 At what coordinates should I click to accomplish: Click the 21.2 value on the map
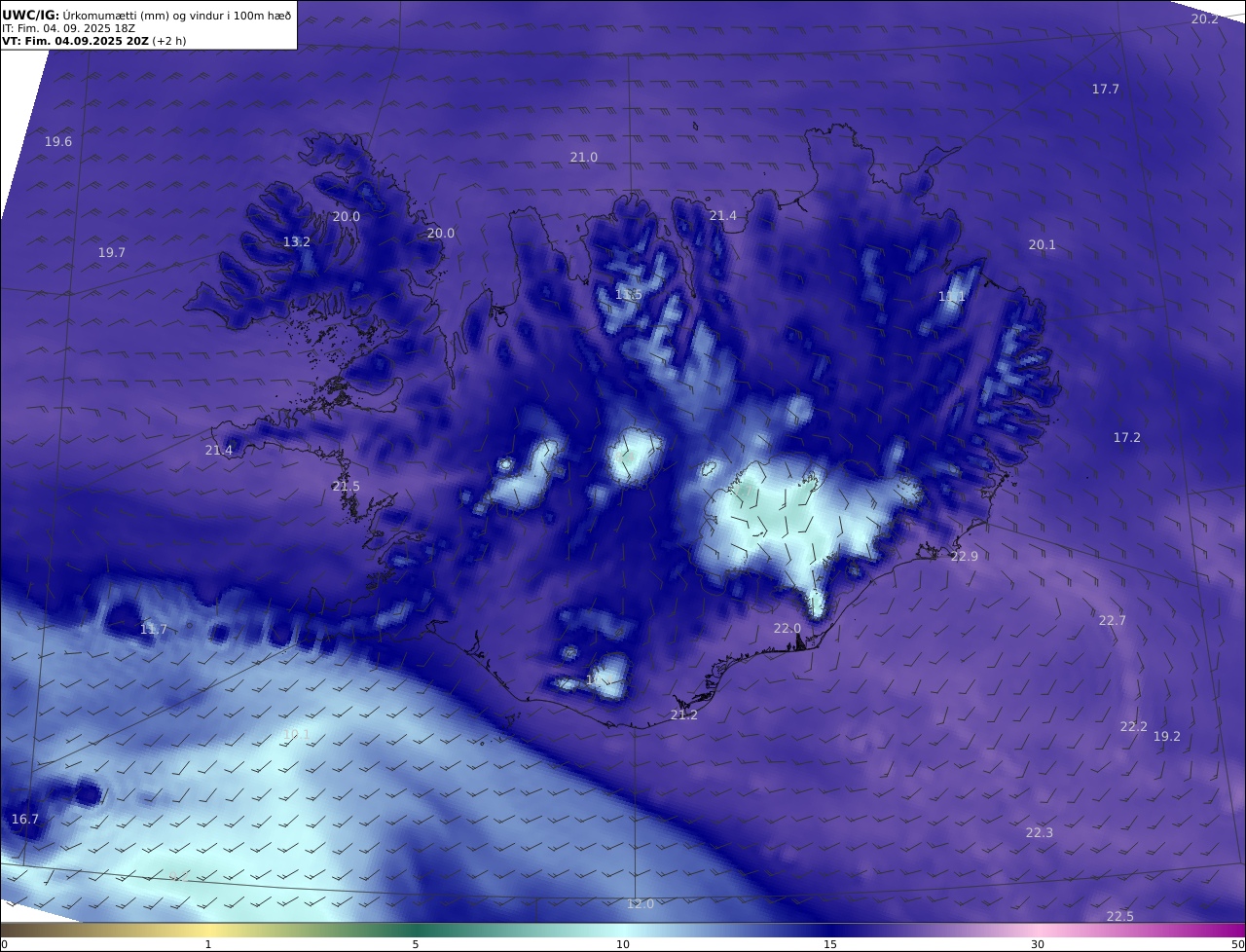coord(684,715)
